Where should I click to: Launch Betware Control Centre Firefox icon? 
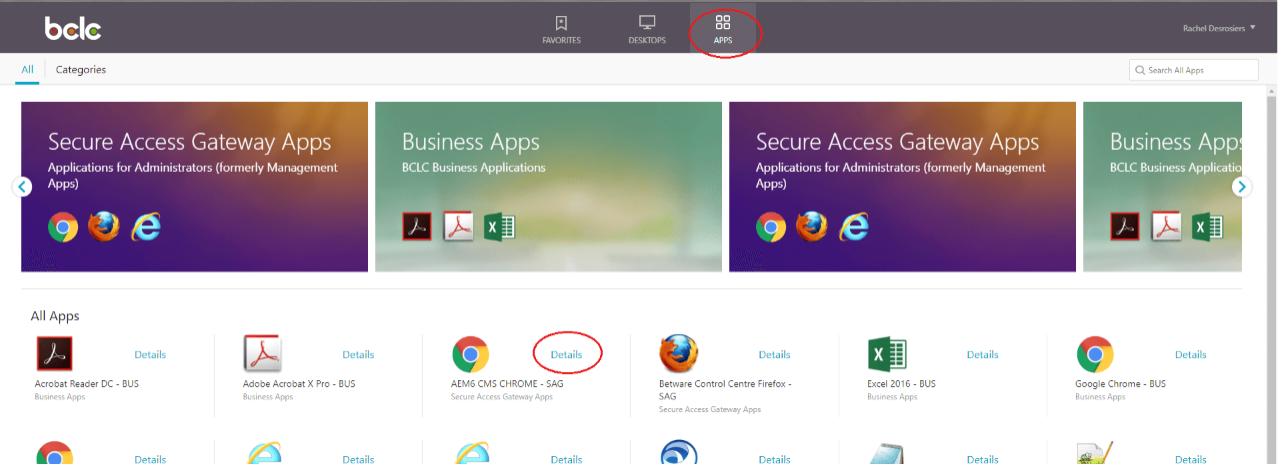(x=679, y=354)
